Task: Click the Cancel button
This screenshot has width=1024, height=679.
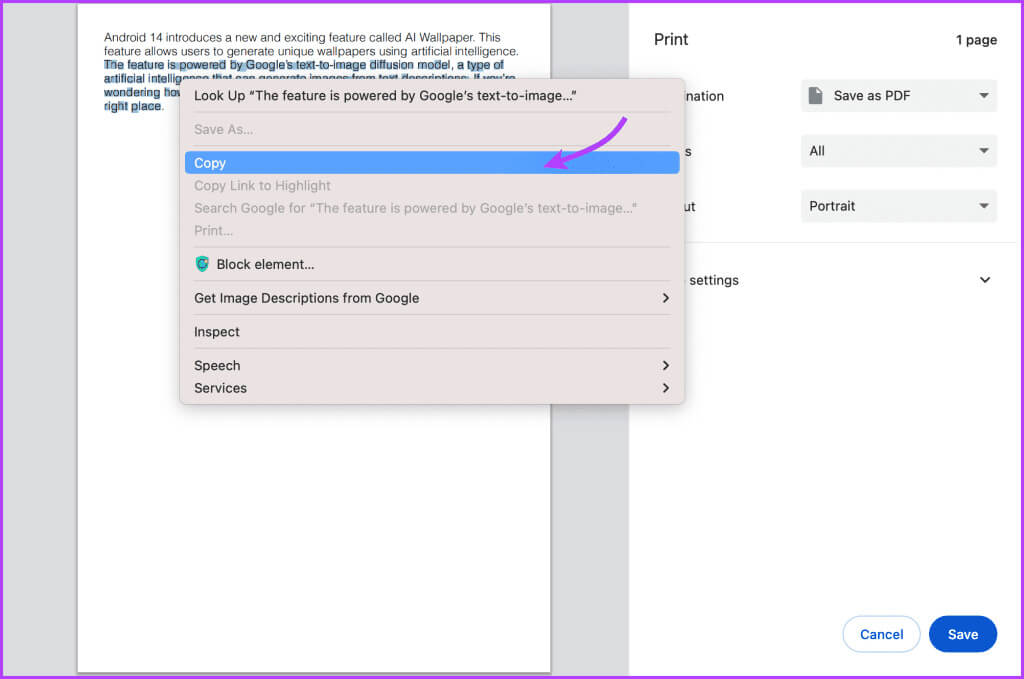Action: click(881, 634)
